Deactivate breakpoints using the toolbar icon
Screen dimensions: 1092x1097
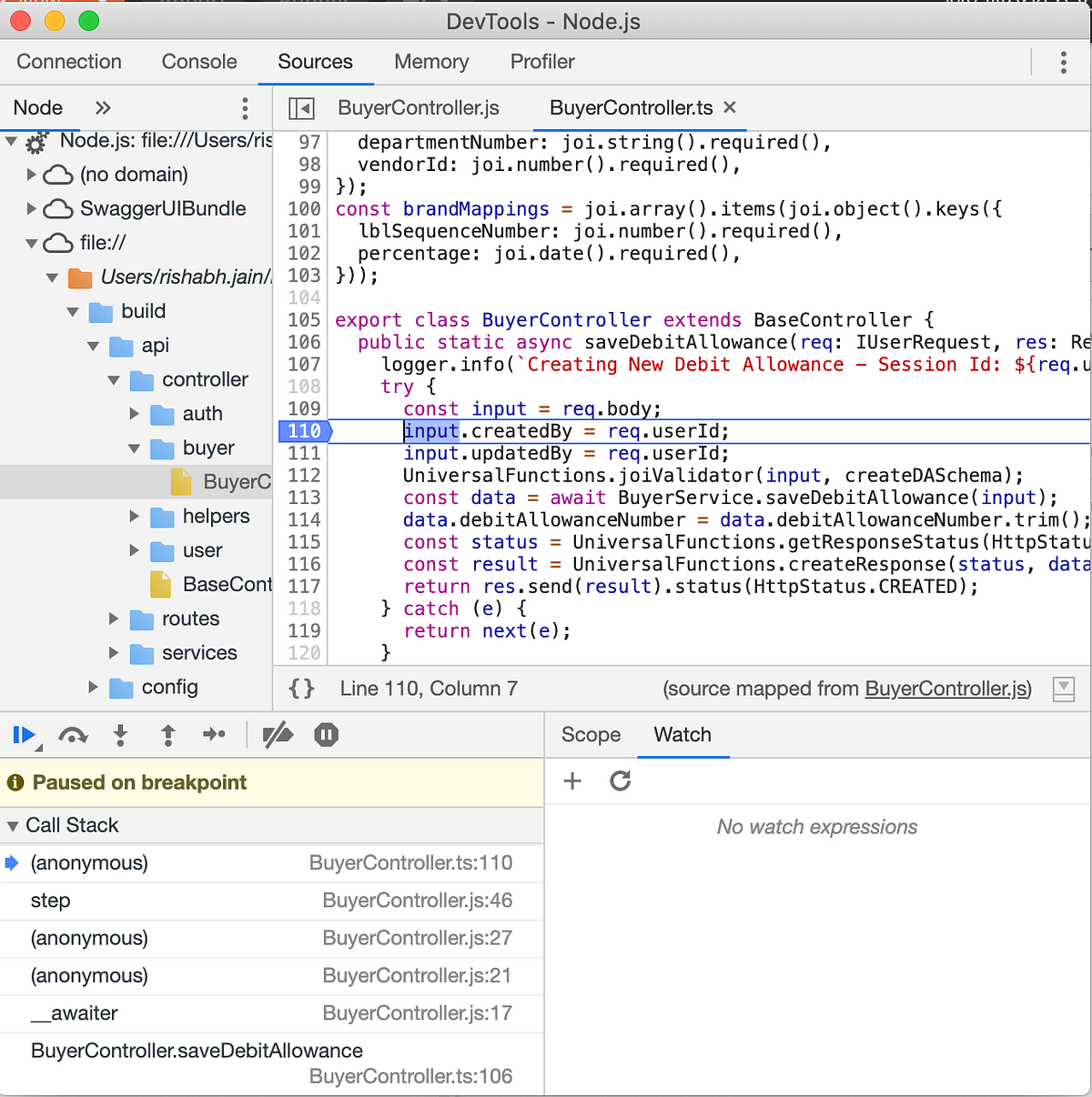tap(278, 735)
